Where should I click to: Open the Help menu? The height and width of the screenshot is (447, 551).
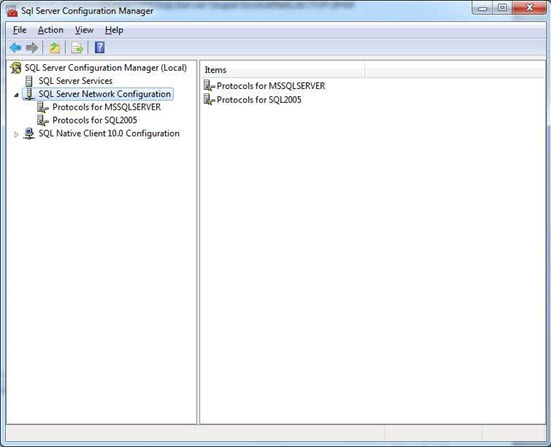tap(114, 30)
